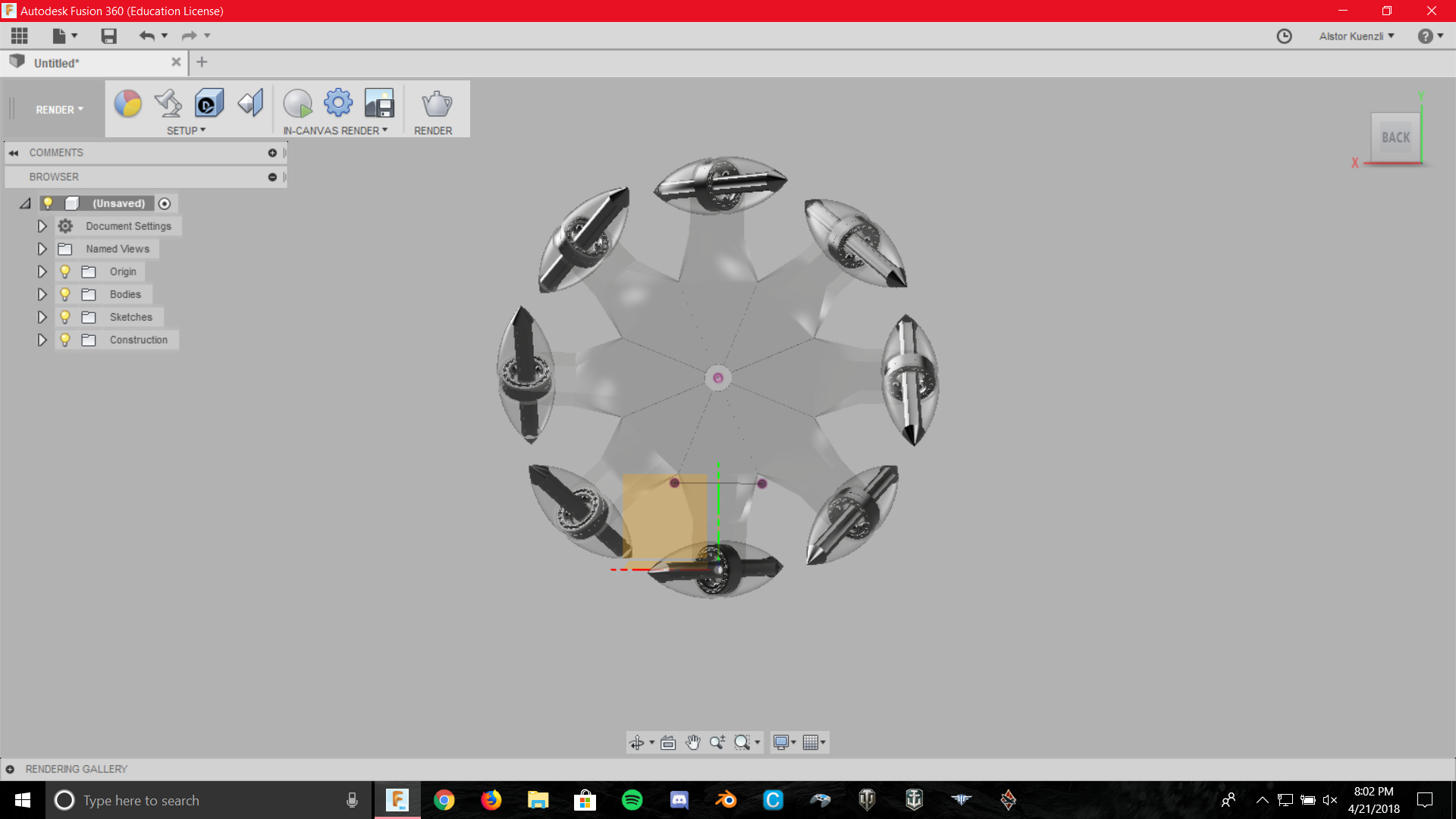Viewport: 1456px width, 819px height.
Task: Expand the Comments panel
Action: [272, 153]
